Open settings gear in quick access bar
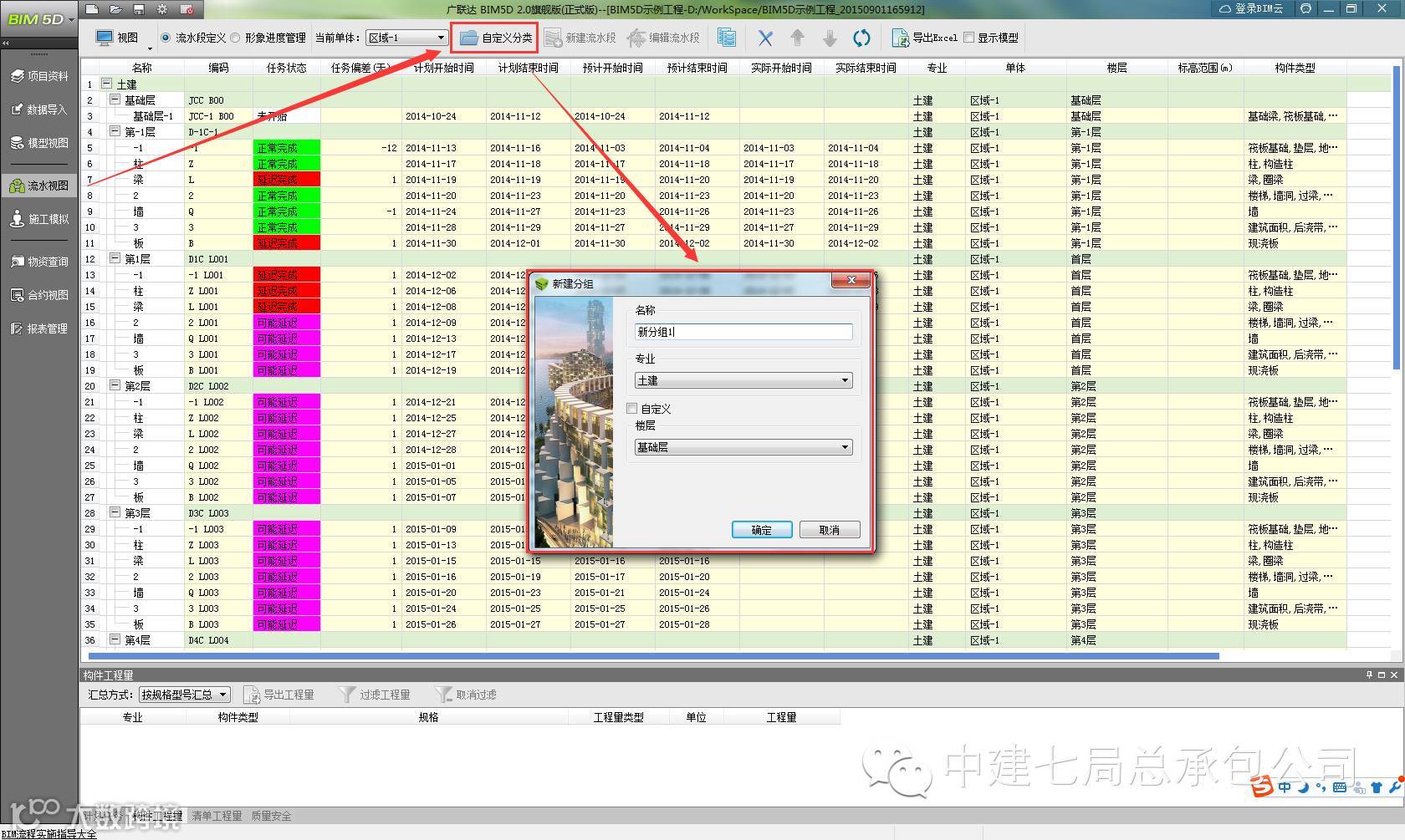The height and width of the screenshot is (840, 1405). coord(162,9)
